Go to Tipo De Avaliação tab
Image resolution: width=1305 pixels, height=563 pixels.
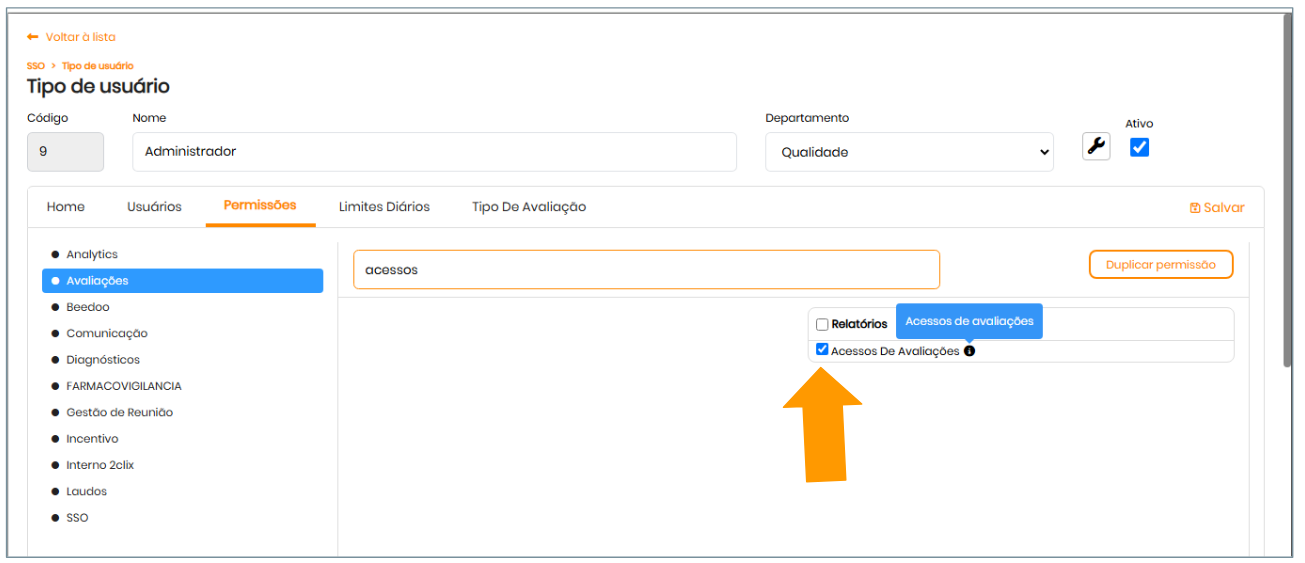click(x=528, y=207)
